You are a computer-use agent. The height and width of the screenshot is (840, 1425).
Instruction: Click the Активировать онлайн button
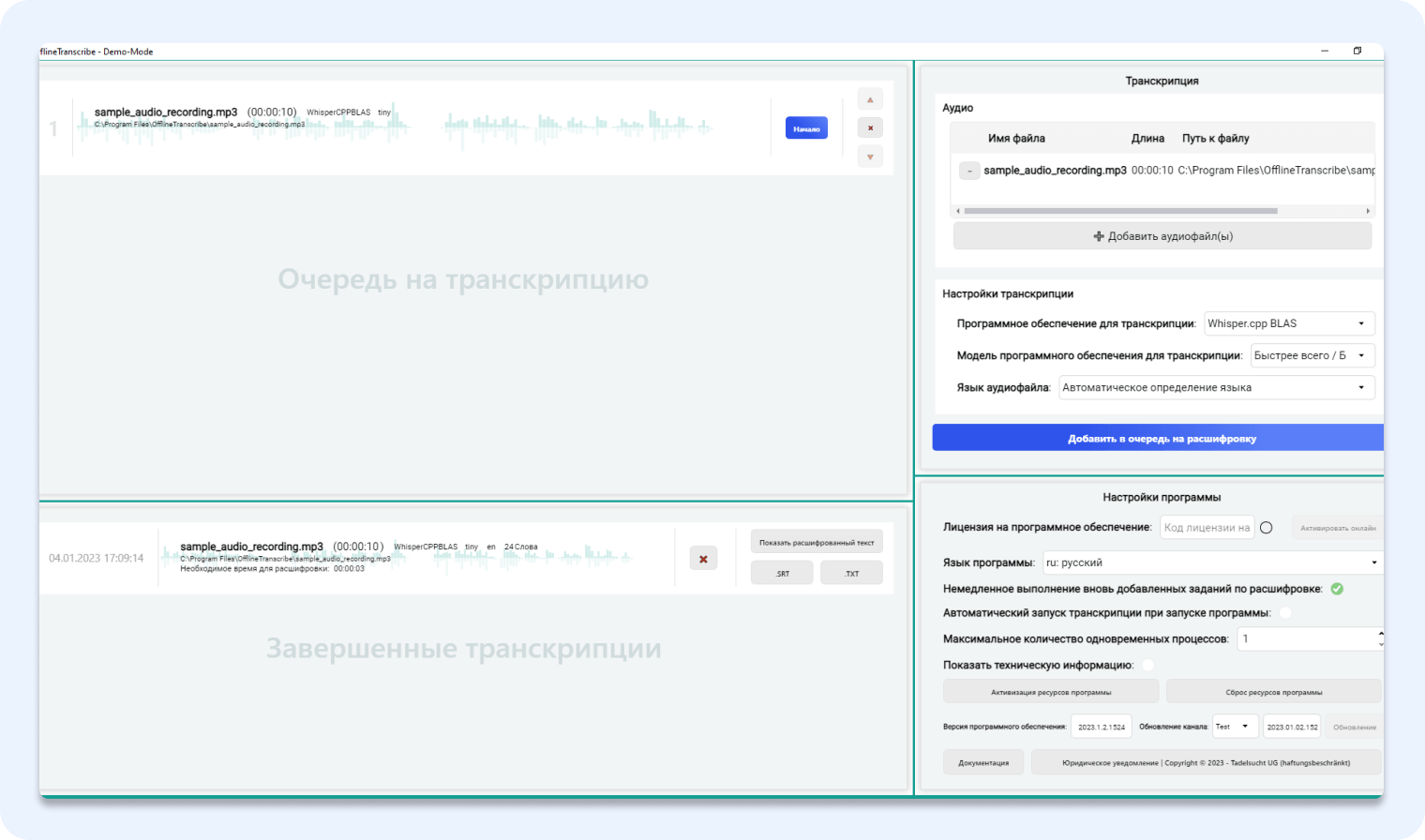point(1338,528)
